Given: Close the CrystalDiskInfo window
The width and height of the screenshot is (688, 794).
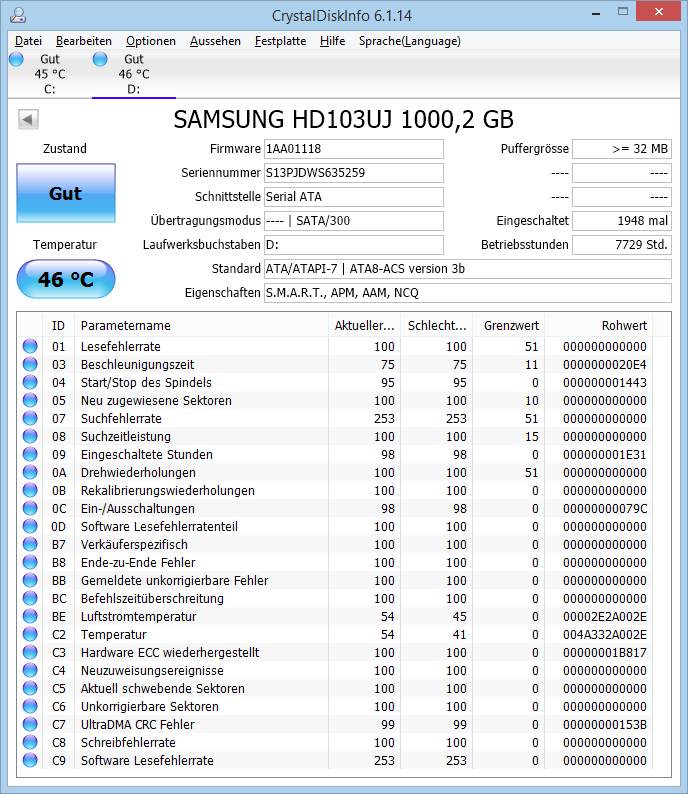Looking at the screenshot, I should point(658,11).
